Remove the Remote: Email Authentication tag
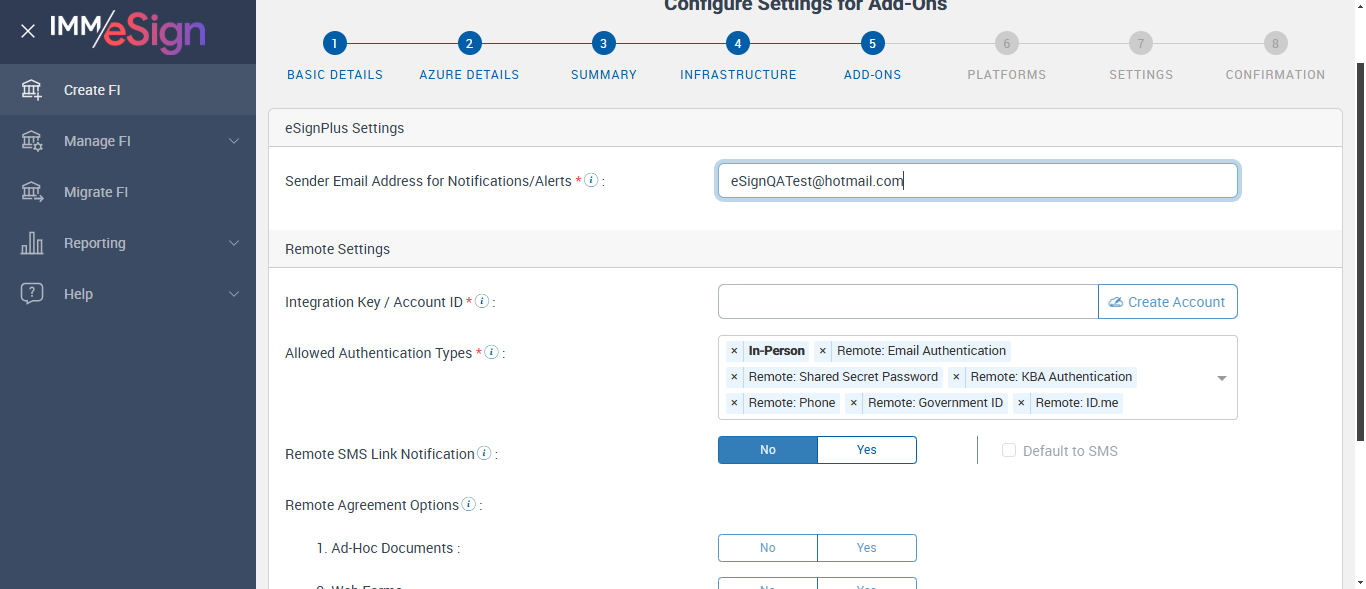The height and width of the screenshot is (589, 1366). (x=823, y=351)
